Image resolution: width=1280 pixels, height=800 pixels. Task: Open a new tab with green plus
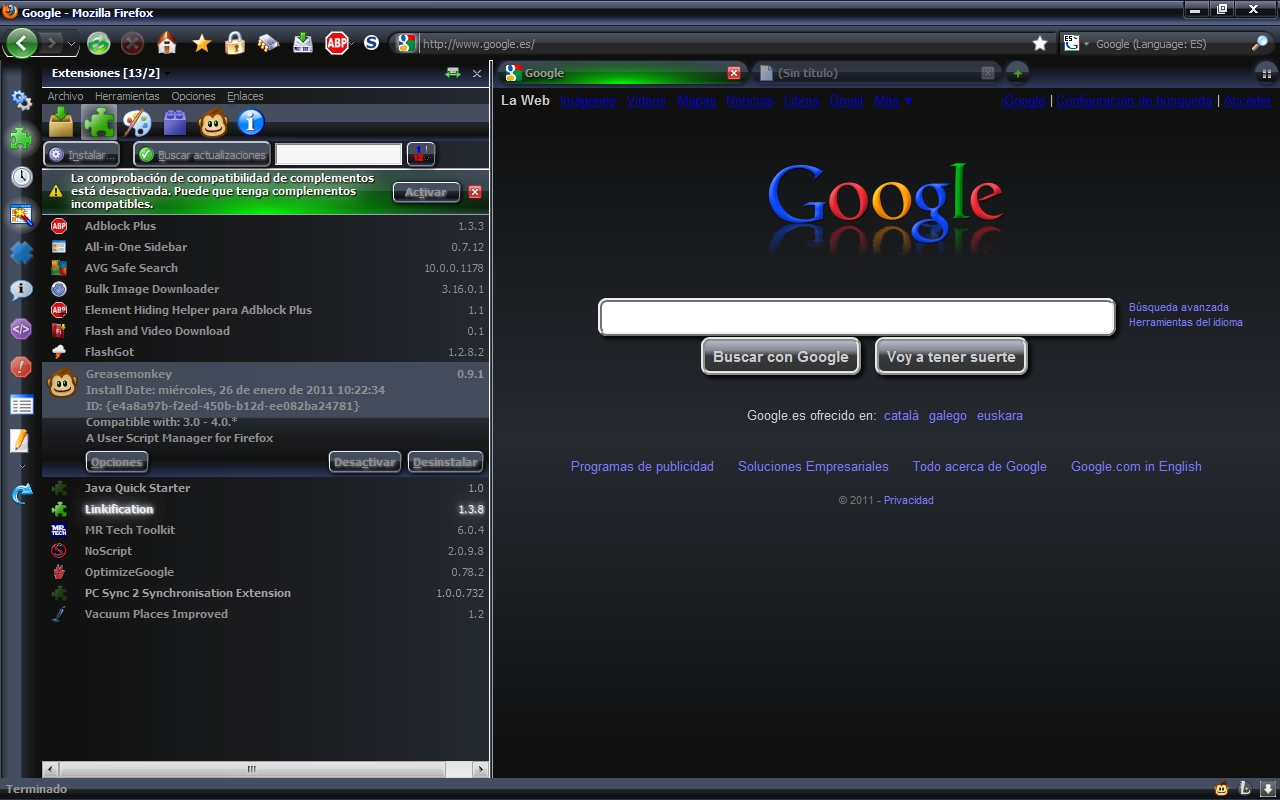[x=1016, y=73]
